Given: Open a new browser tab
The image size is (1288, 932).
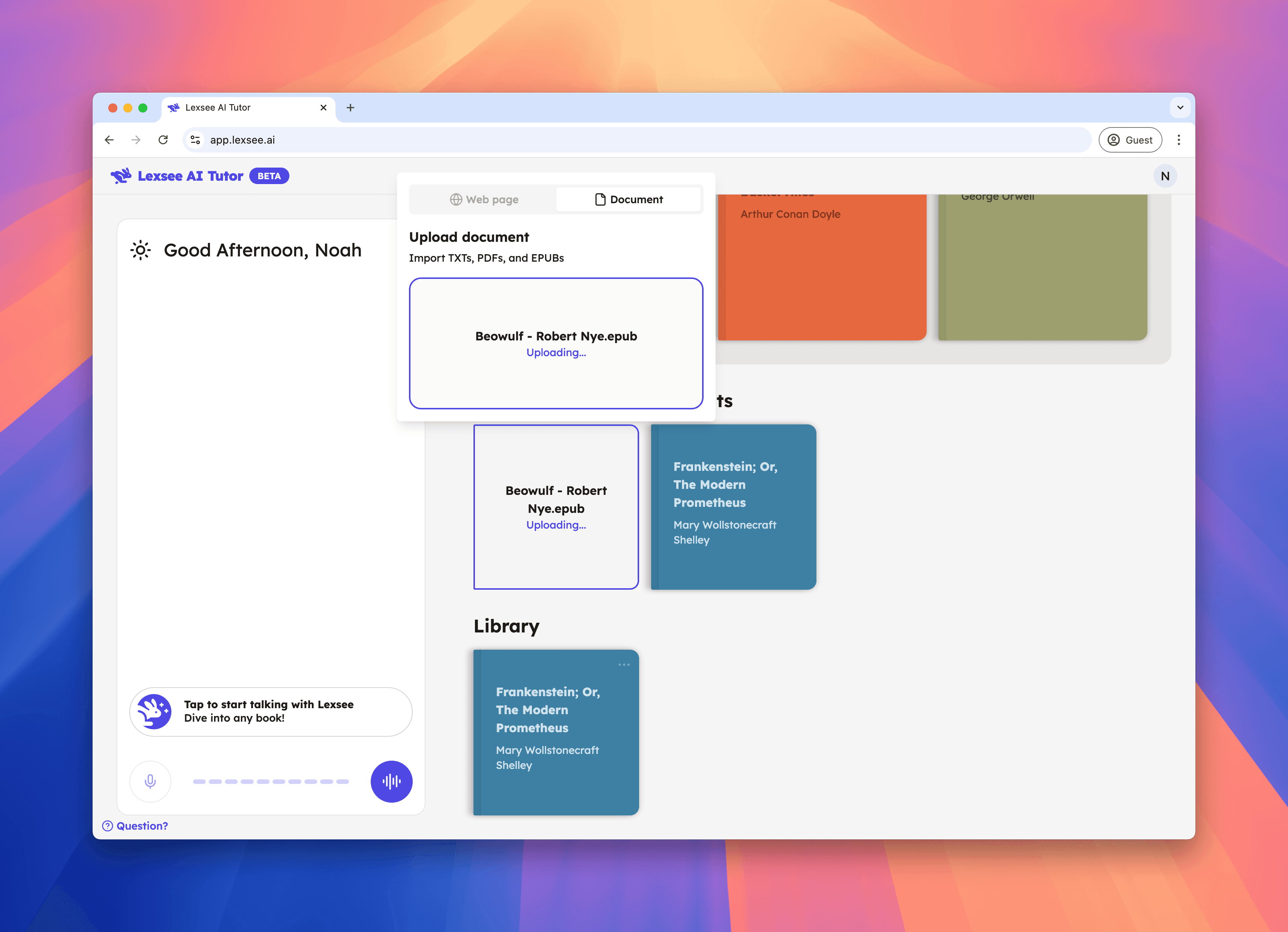Looking at the screenshot, I should coord(350,107).
